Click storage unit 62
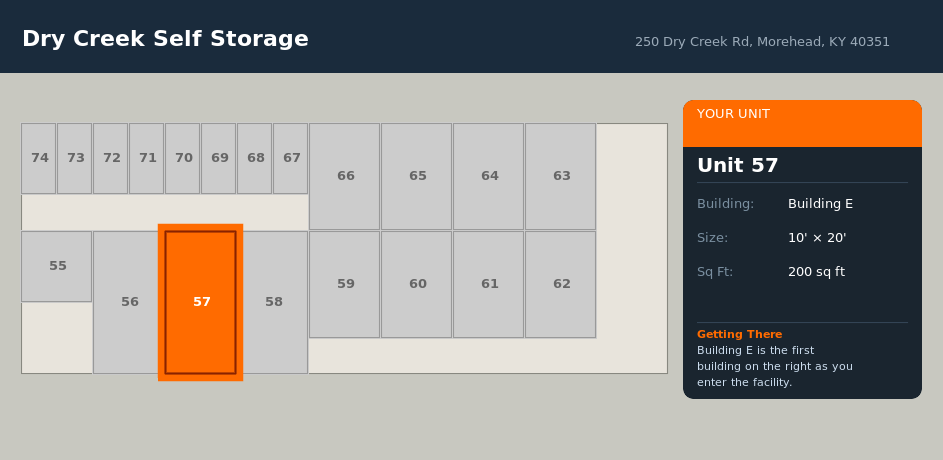943x460 pixels. click(x=561, y=284)
